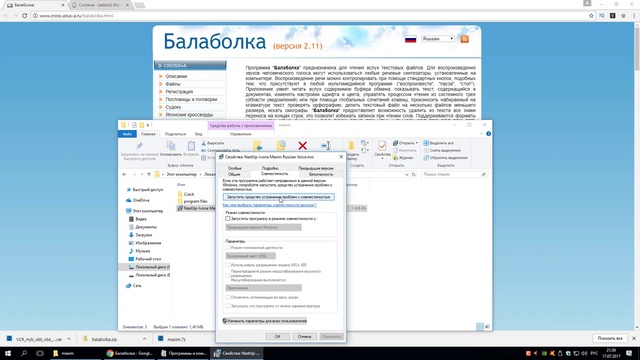Screen dimensions: 640x360
Task: Toggle run as administrator checkbox
Action: coord(228,306)
